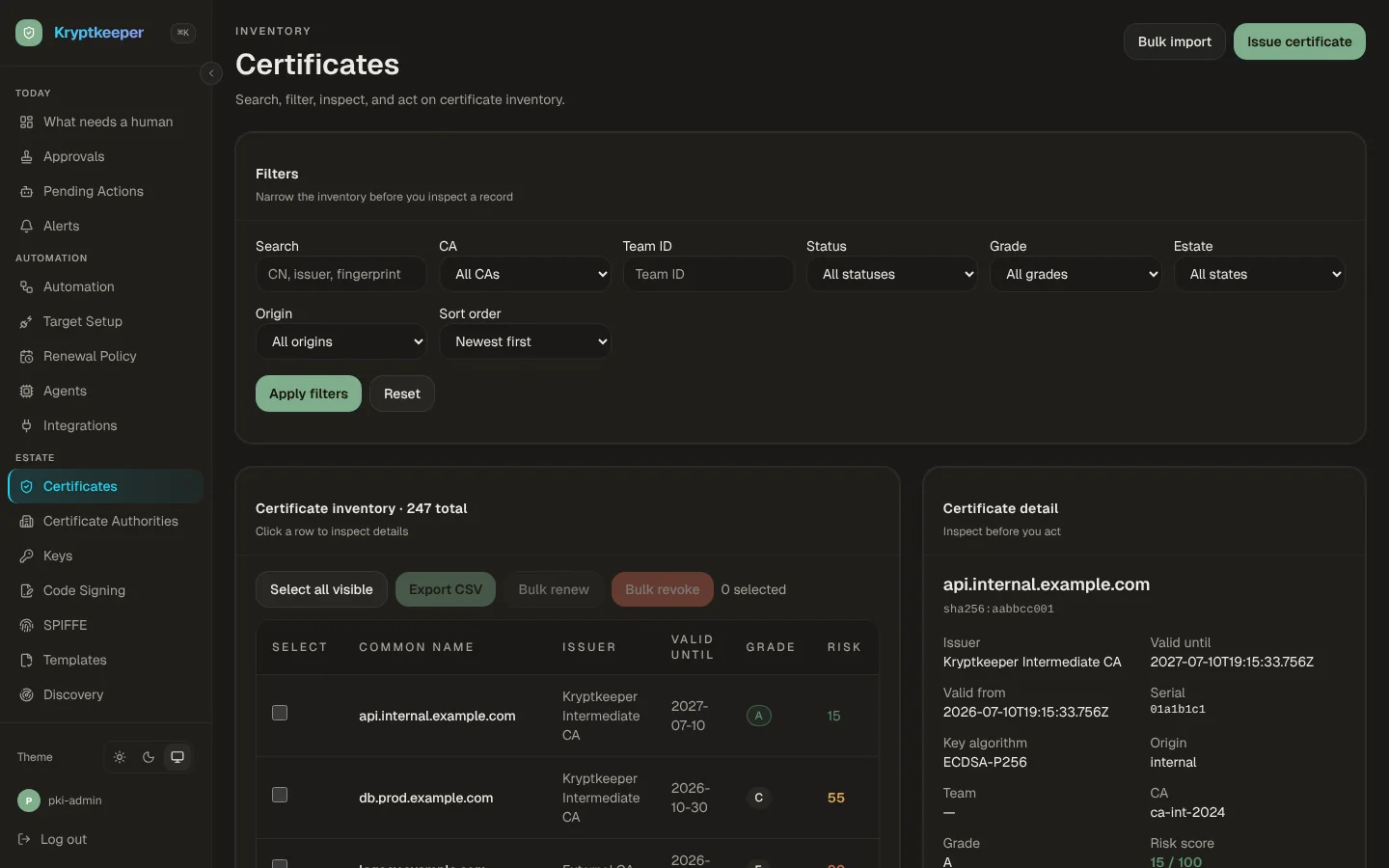The height and width of the screenshot is (868, 1389).
Task: Click the SPIFFE fingerprint icon
Action: [26, 626]
